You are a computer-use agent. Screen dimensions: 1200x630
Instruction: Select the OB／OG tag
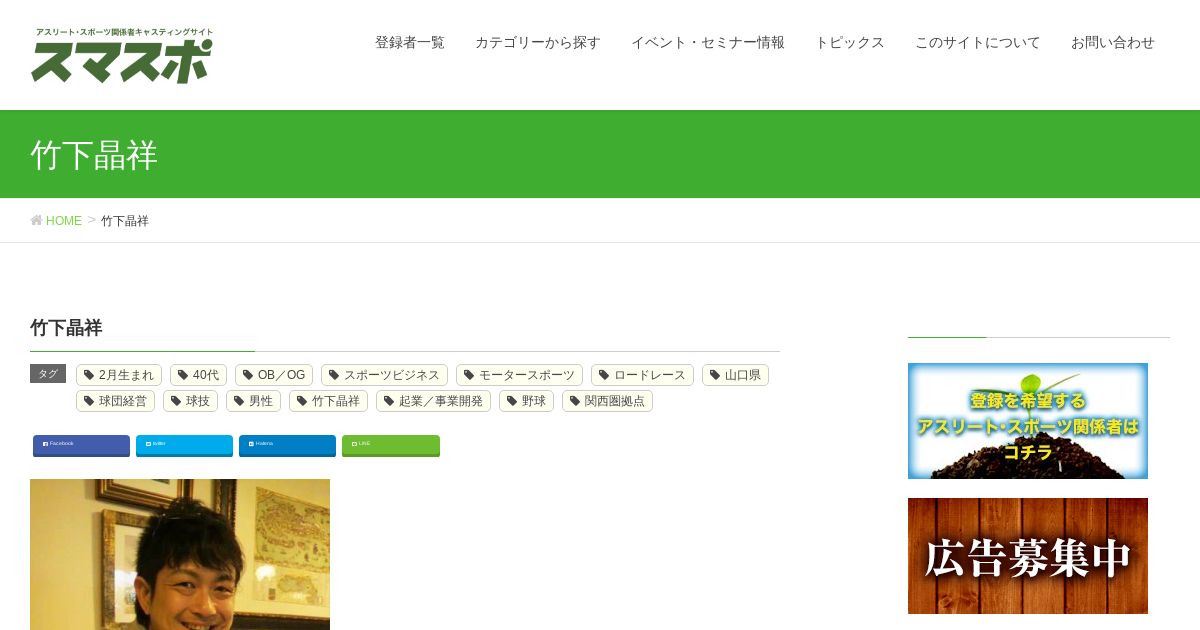(274, 375)
